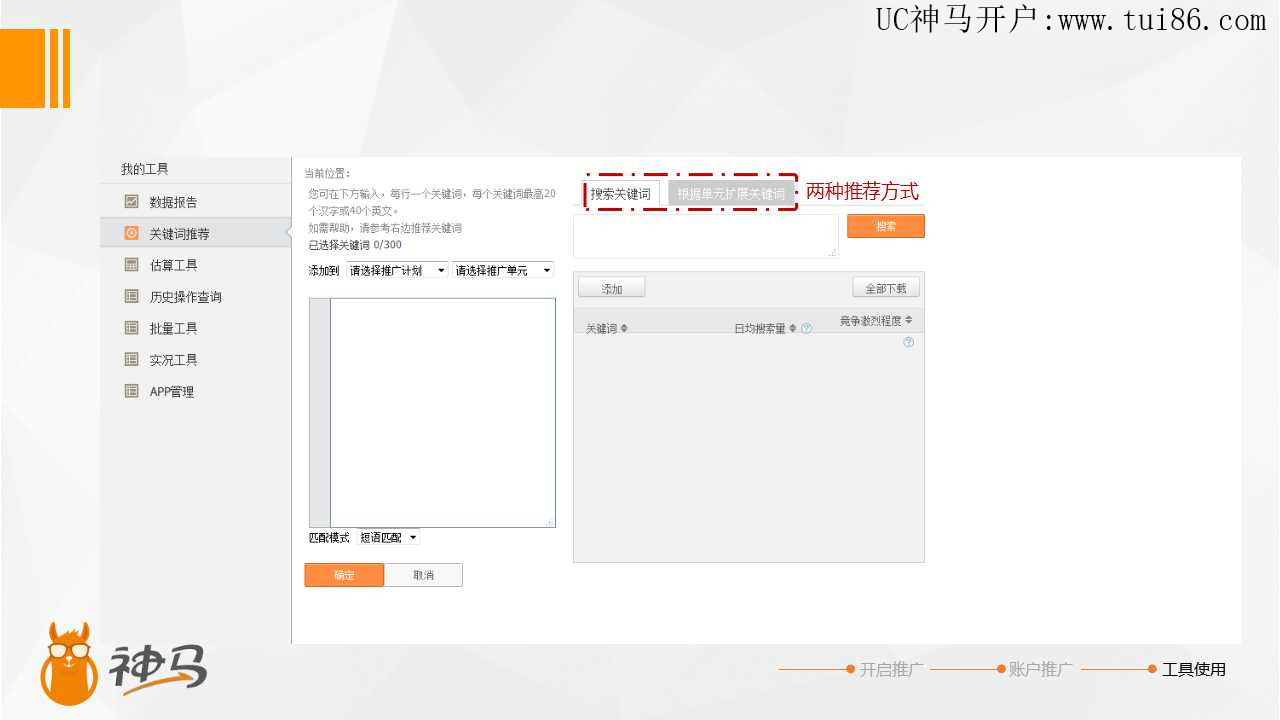Open the 请选择推广计划 dropdown
This screenshot has height=720, width=1280.
[x=397, y=271]
